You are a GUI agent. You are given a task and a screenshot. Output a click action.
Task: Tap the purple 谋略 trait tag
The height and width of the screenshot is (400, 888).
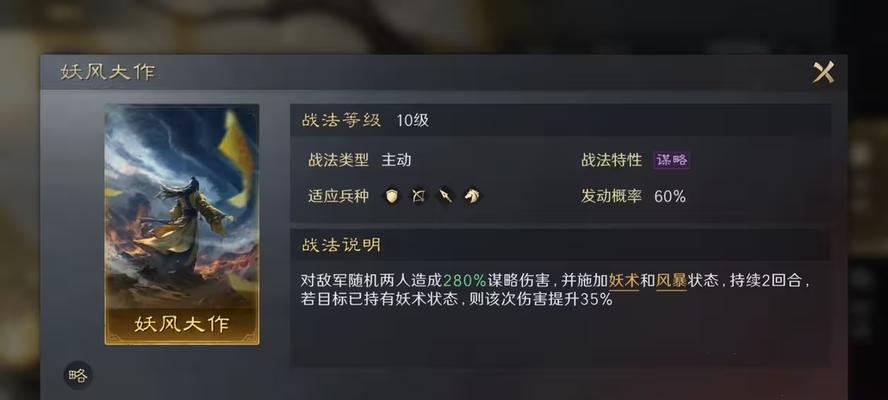pyautogui.click(x=672, y=160)
